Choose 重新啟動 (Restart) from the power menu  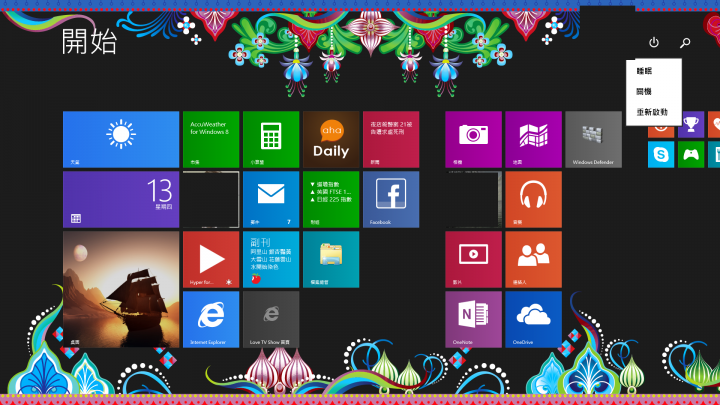[x=653, y=112]
